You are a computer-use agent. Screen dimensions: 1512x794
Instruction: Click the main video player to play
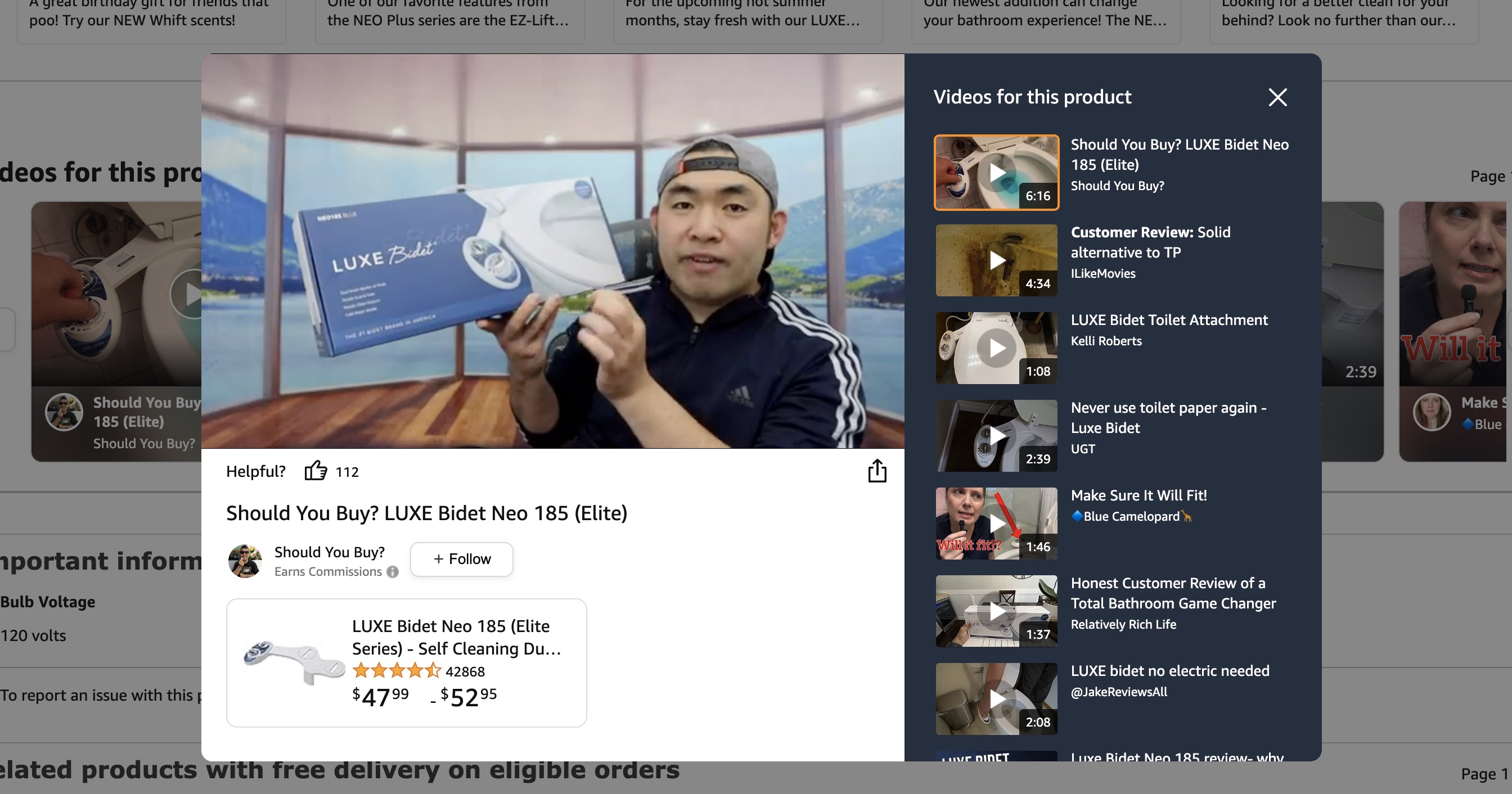pyautogui.click(x=552, y=251)
